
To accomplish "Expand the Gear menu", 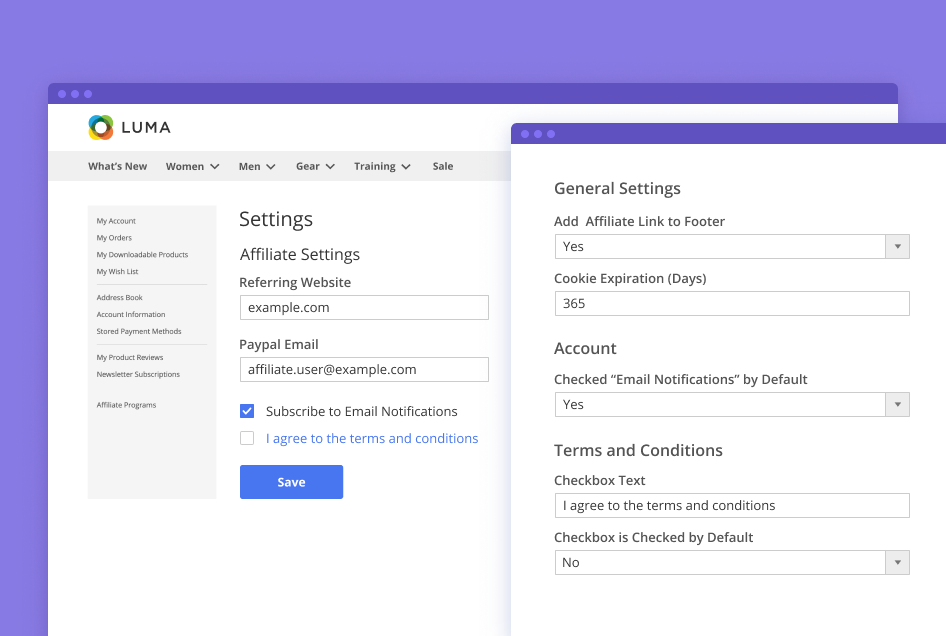I will pyautogui.click(x=315, y=167).
